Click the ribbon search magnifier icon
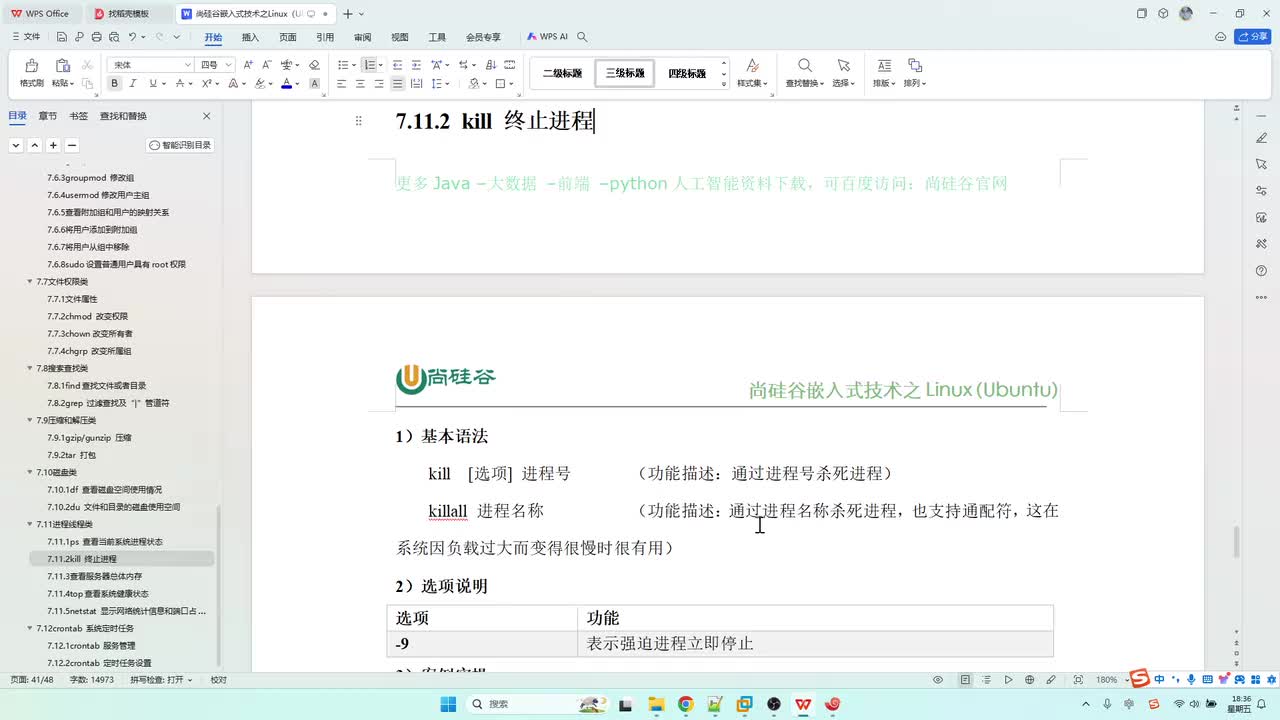 coord(582,37)
